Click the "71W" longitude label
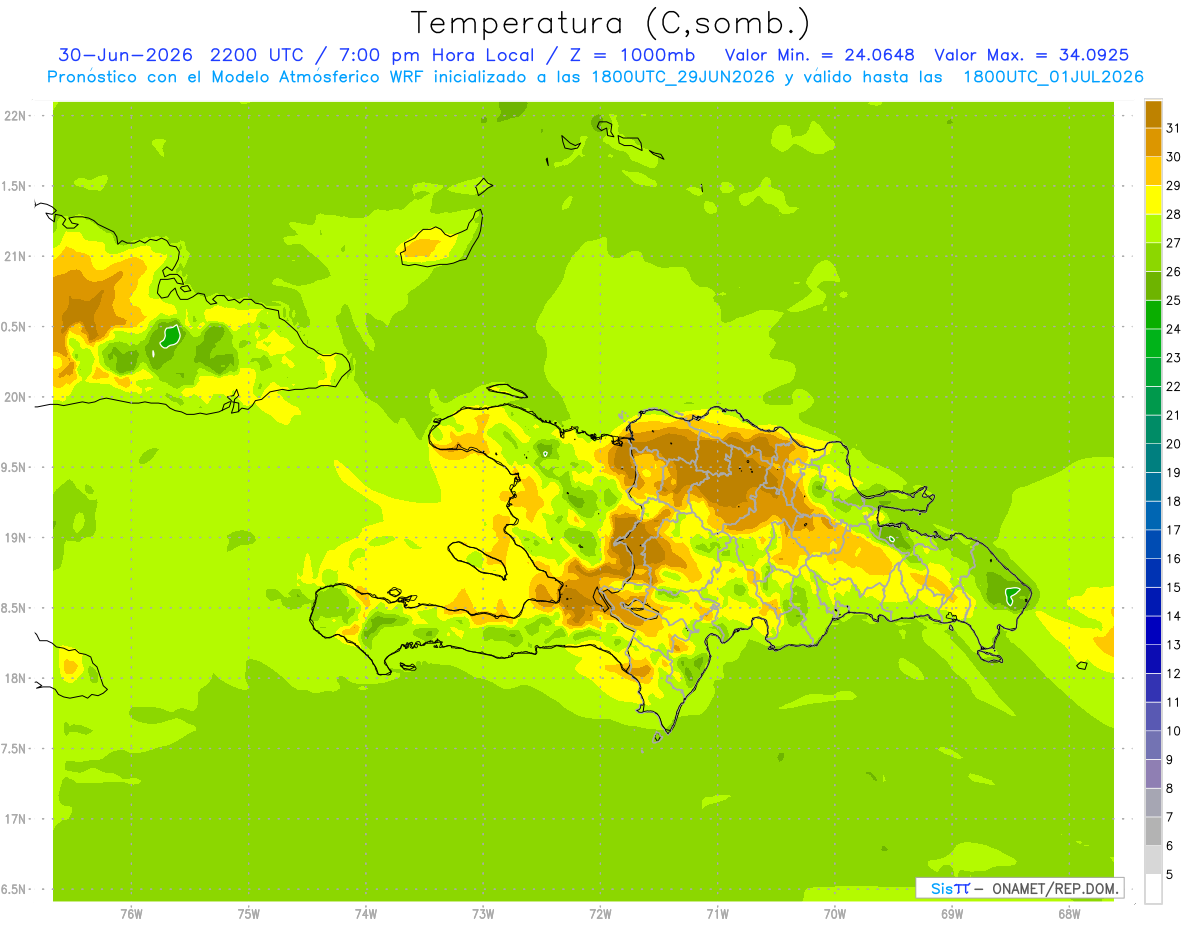The height and width of the screenshot is (927, 1200). 717,914
